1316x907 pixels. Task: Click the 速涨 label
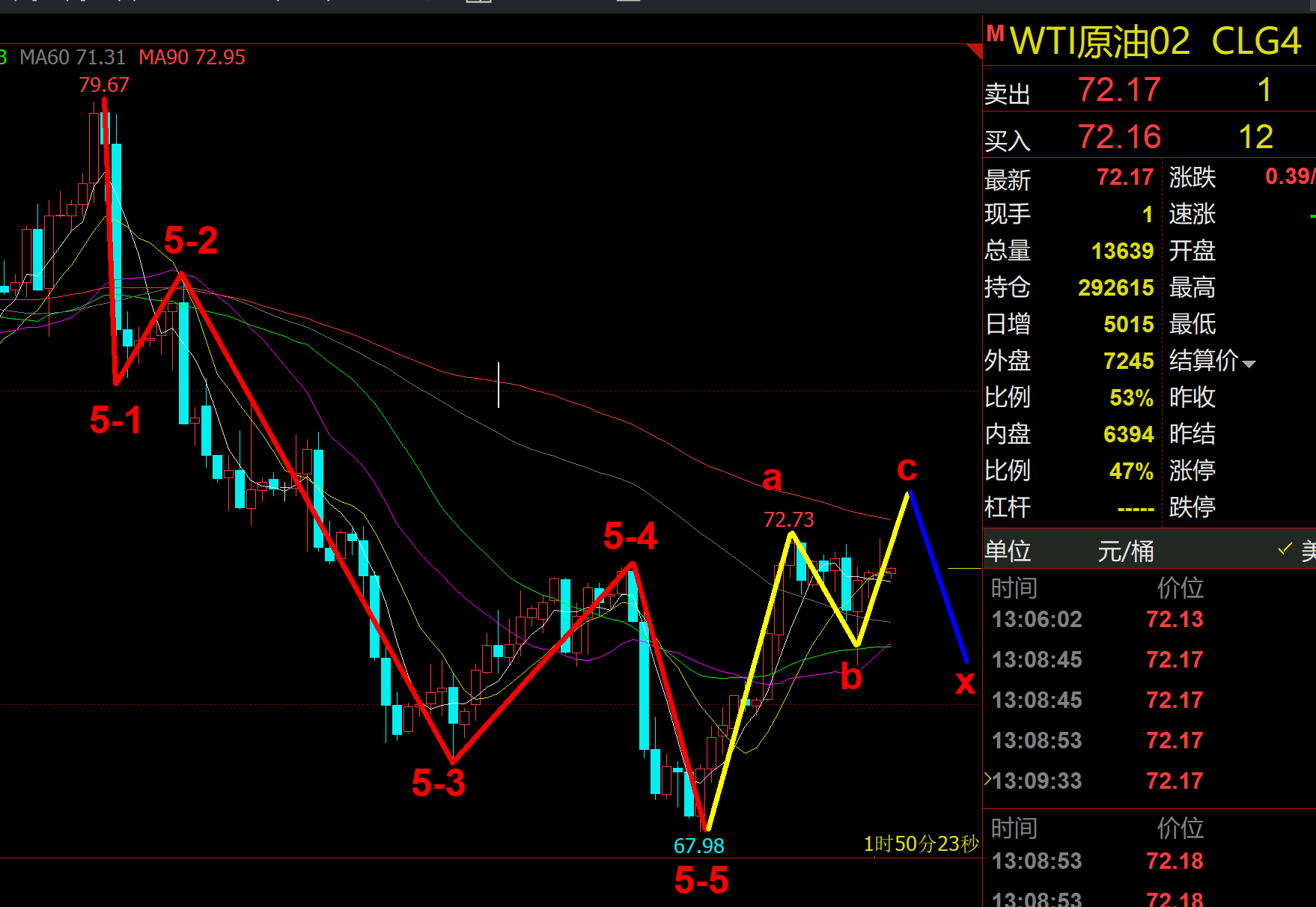tap(1192, 214)
